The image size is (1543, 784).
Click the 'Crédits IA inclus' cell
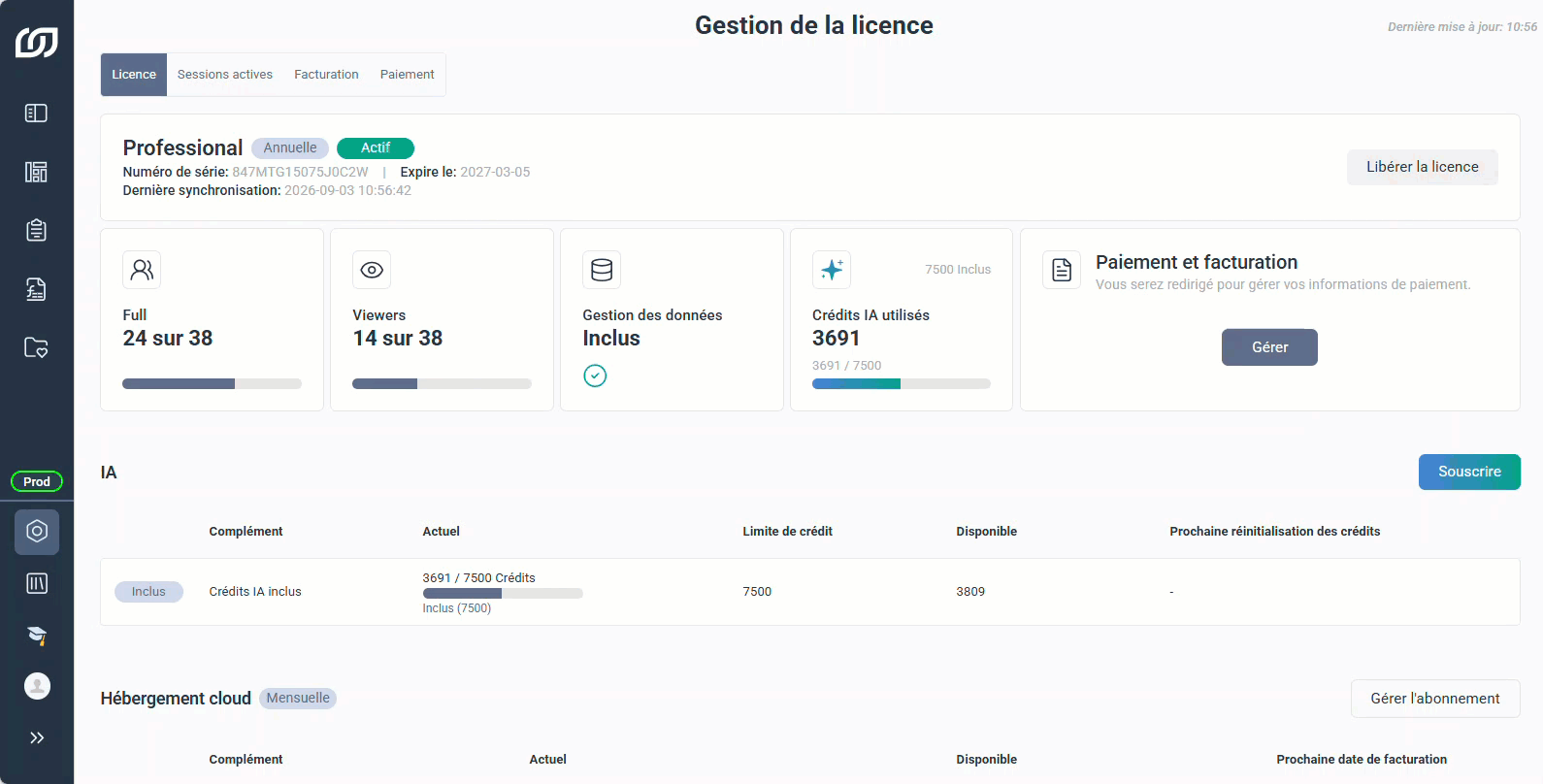click(255, 592)
